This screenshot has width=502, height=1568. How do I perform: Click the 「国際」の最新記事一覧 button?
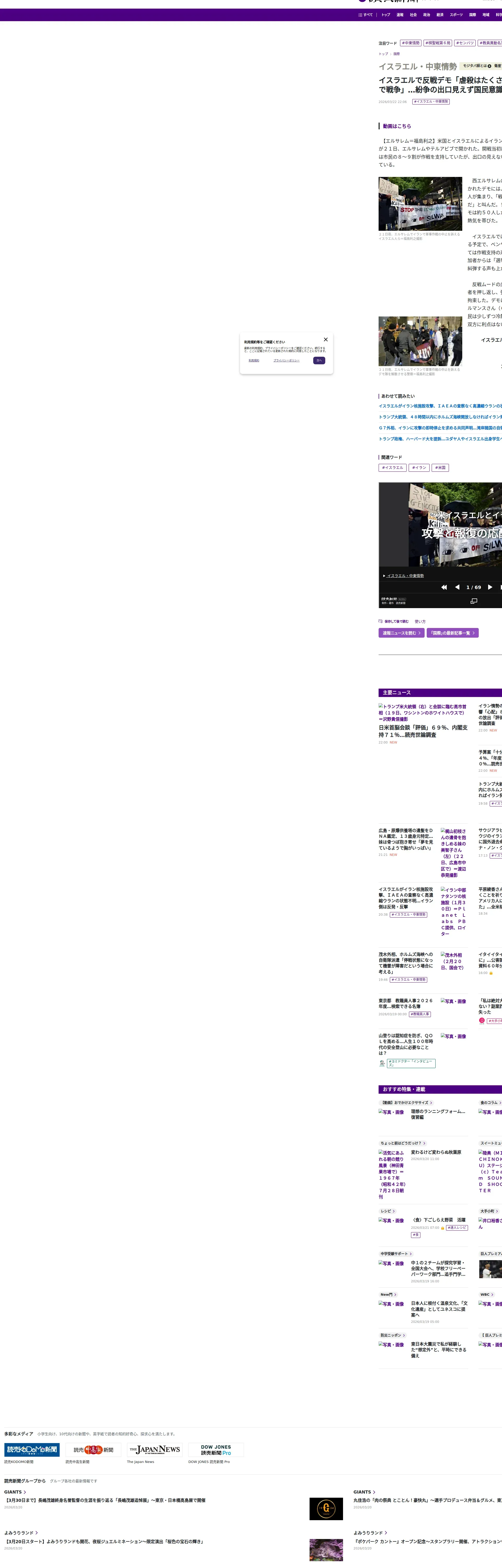tap(453, 633)
